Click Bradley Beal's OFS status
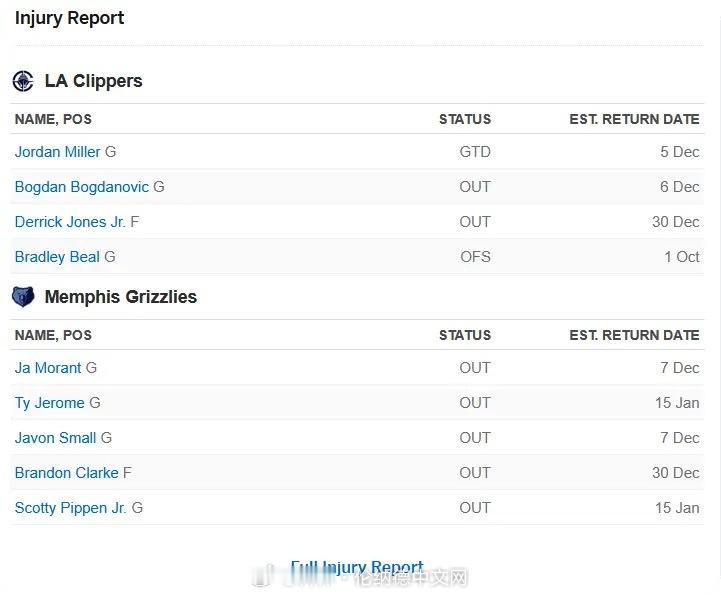The width and height of the screenshot is (721, 595). pos(475,257)
